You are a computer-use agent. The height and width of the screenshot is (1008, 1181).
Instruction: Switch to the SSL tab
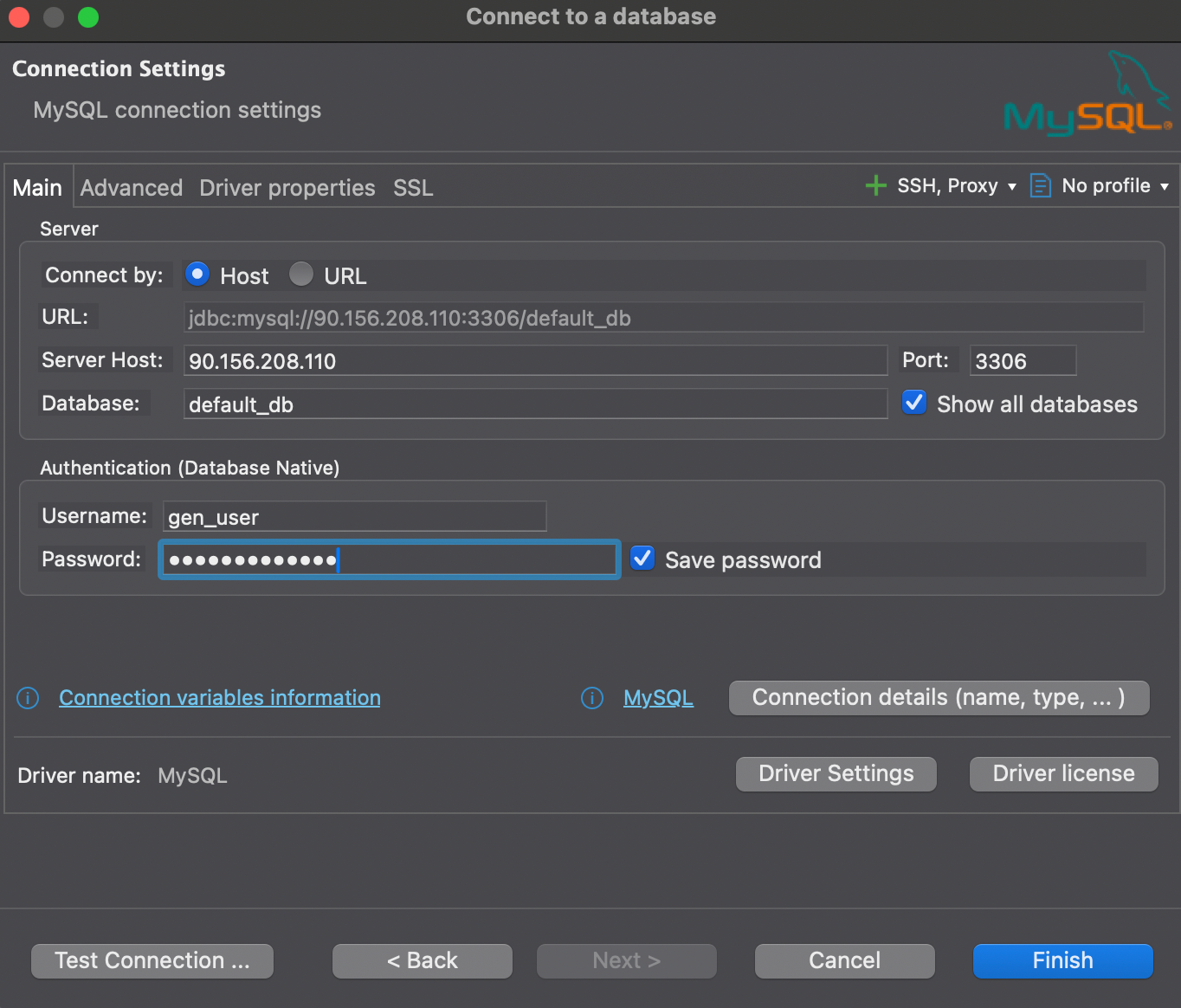413,188
